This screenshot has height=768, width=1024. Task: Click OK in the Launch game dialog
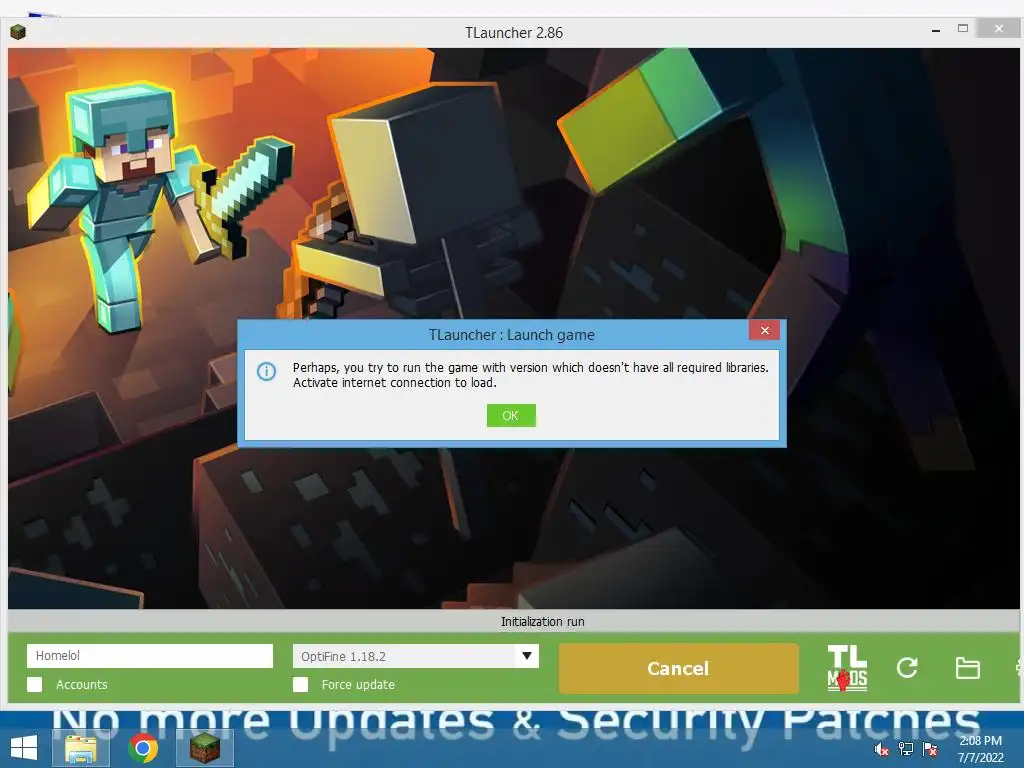(x=511, y=415)
